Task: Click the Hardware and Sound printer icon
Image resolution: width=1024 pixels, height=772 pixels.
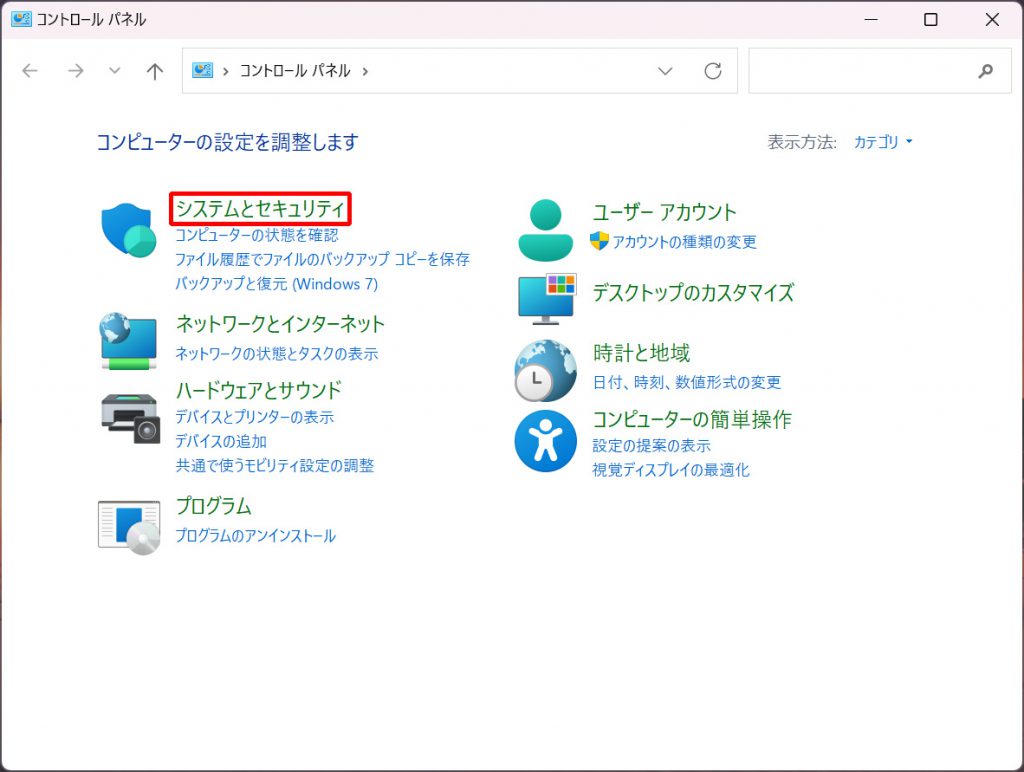Action: pos(131,419)
